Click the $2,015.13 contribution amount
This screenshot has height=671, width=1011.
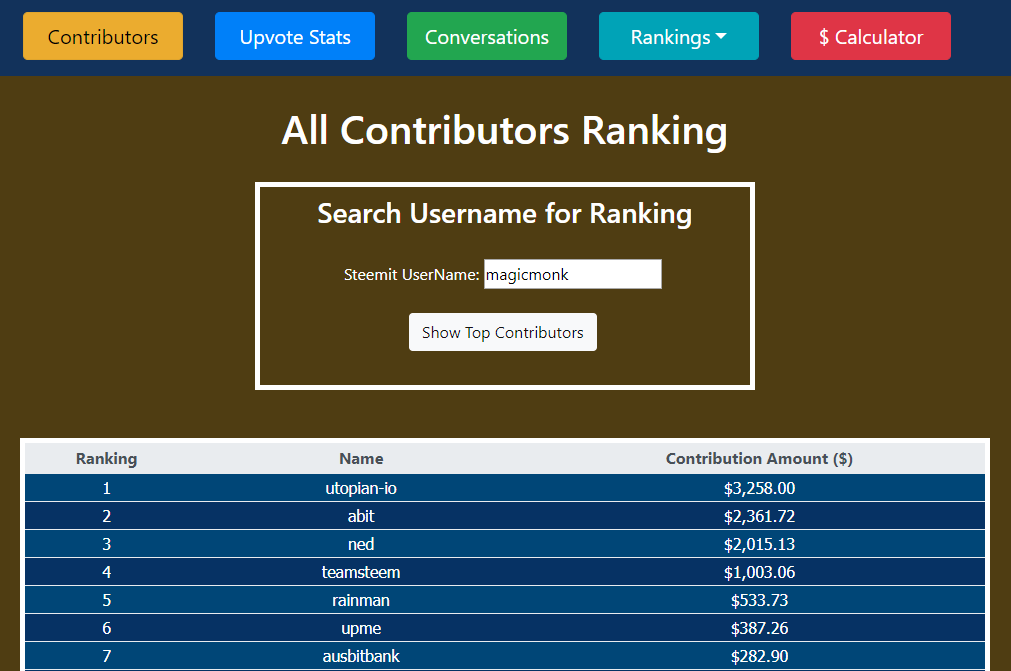759,544
